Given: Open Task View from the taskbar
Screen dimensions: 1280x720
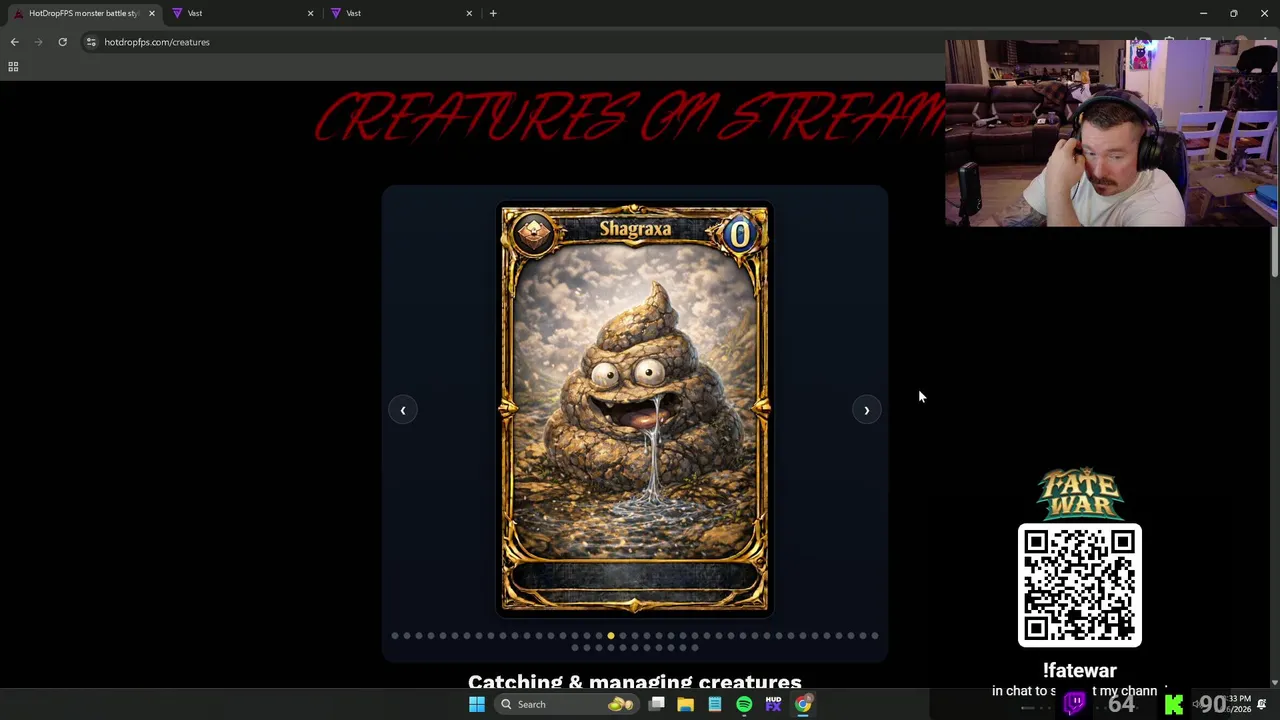Looking at the screenshot, I should (657, 704).
